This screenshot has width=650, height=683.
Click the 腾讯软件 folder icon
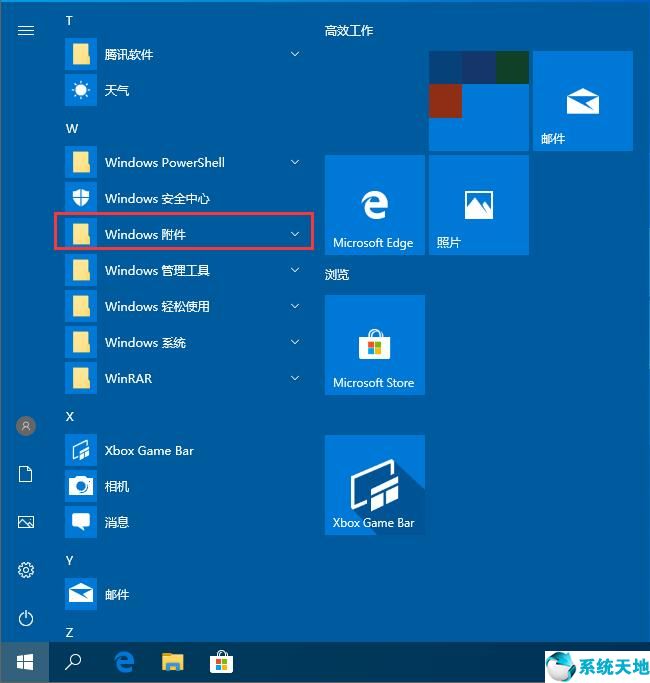click(x=81, y=54)
